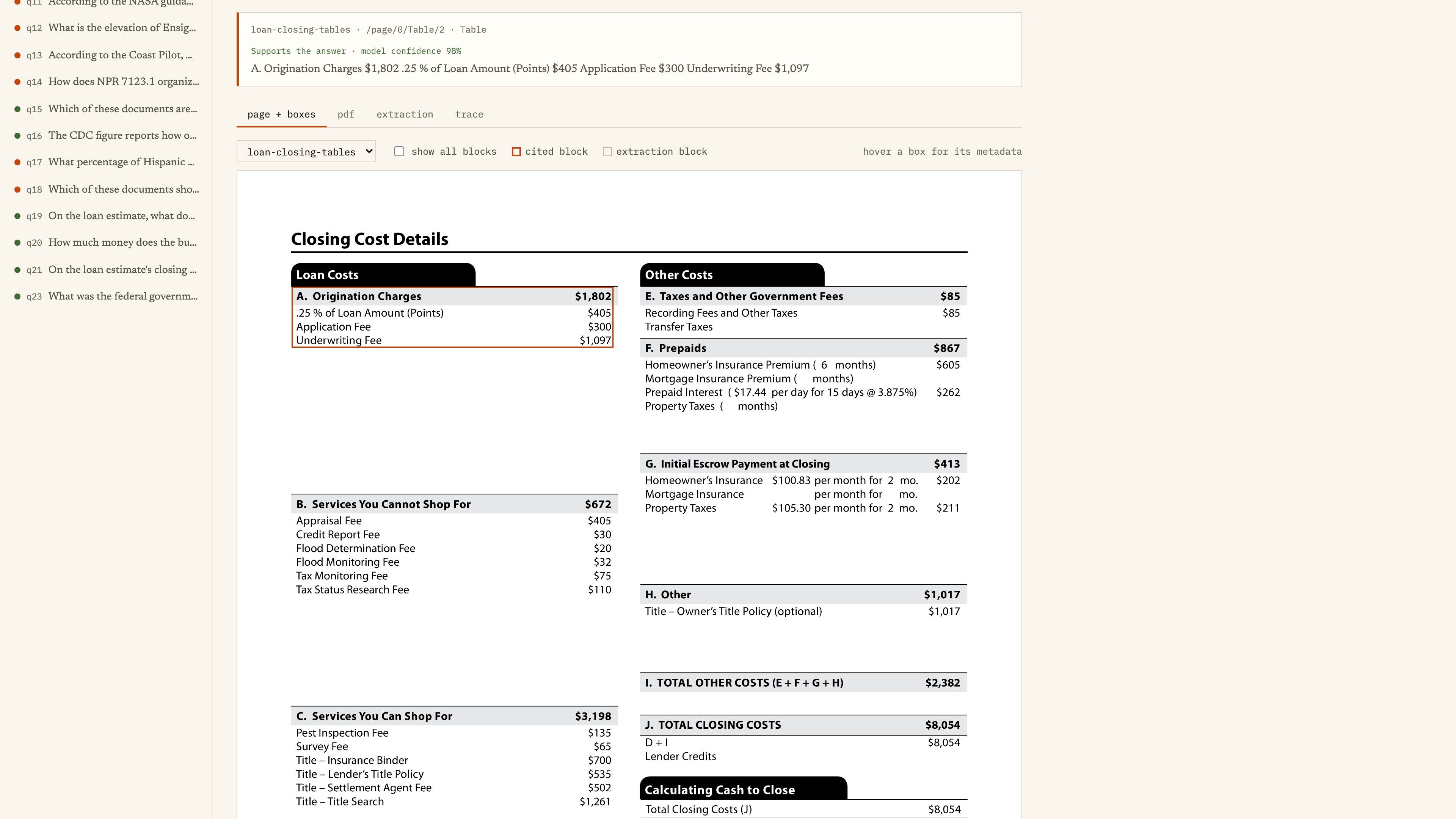1456x819 pixels.
Task: Click the 'Tax Status Research Fee' row
Action: (454, 590)
